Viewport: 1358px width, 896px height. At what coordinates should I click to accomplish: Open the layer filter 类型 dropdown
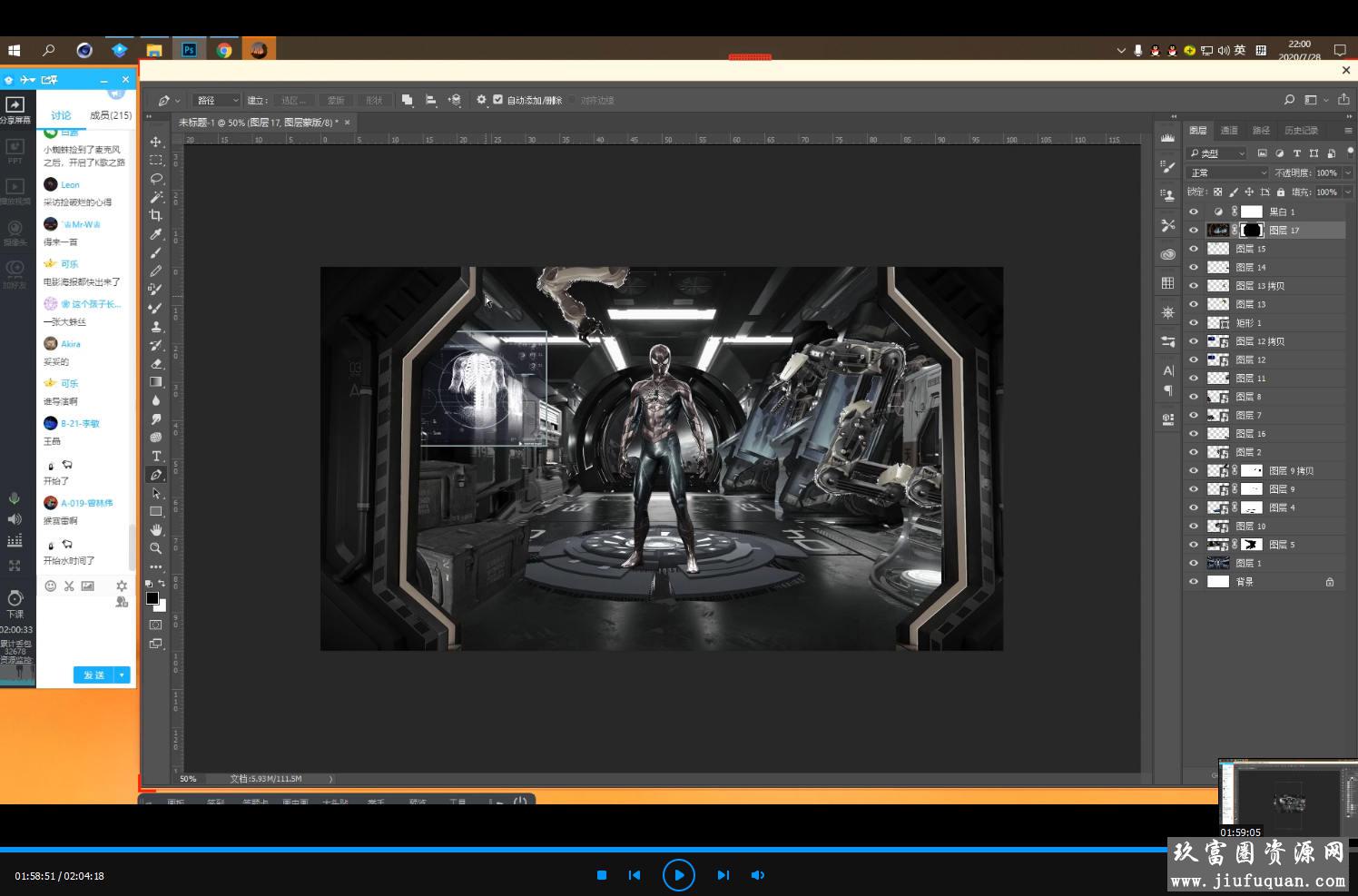click(x=1216, y=153)
